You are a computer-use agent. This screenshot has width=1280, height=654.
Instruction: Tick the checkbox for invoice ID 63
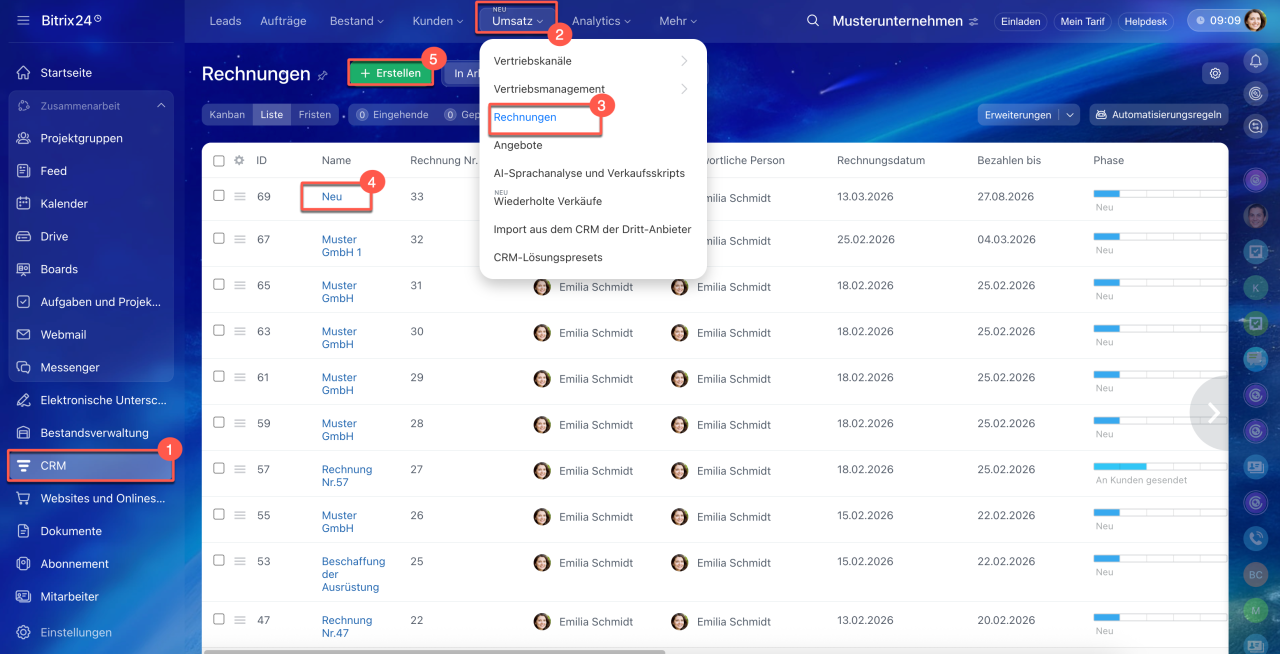tap(219, 331)
